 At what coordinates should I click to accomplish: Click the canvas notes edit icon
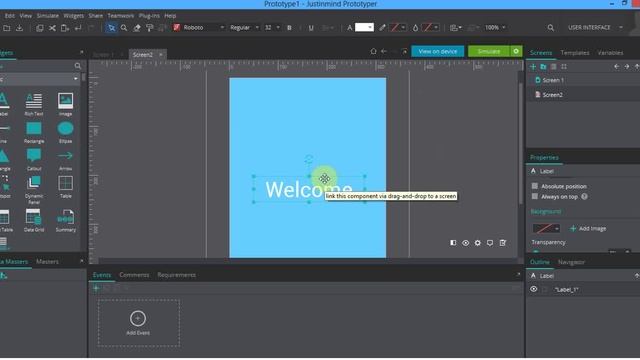coord(503,243)
